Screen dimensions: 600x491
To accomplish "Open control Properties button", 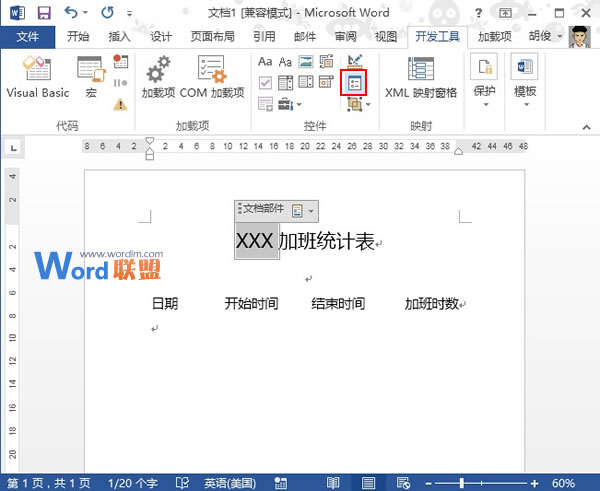I will (x=354, y=83).
